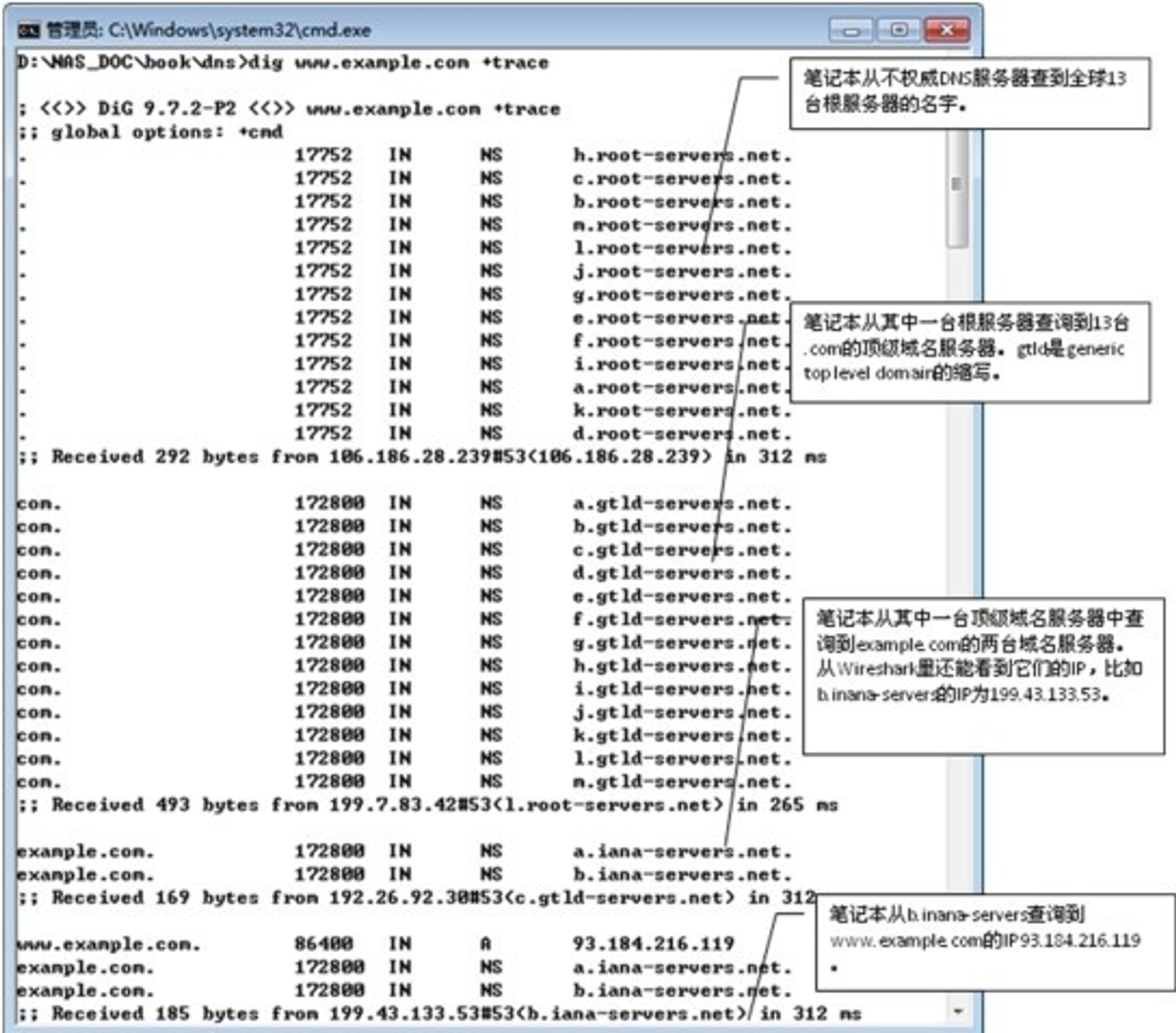The image size is (1176, 1033).
Task: Click the cmd.exe icon in the title bar
Action: pyautogui.click(x=28, y=30)
